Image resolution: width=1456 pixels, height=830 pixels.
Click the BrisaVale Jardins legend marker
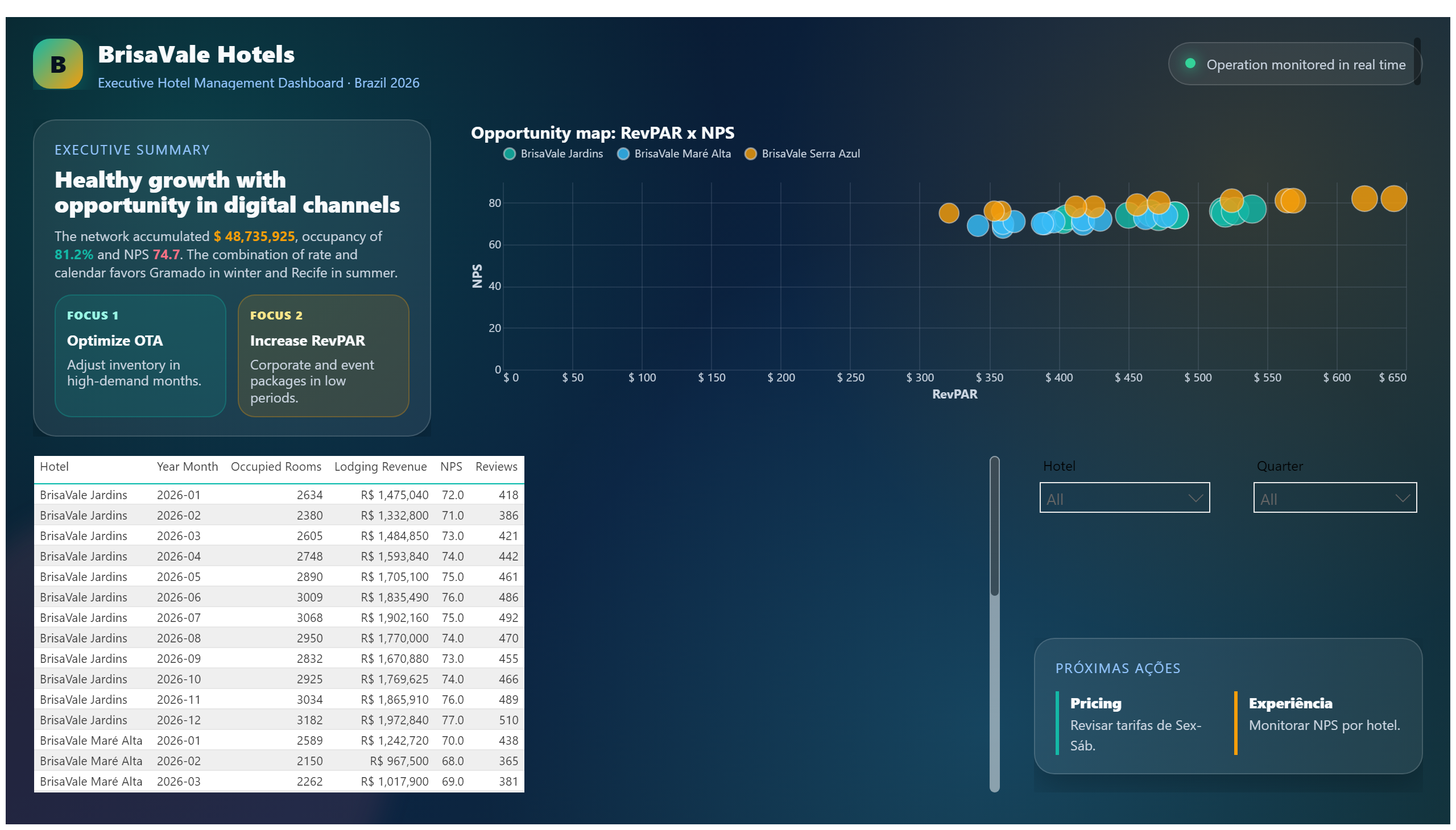coord(509,154)
